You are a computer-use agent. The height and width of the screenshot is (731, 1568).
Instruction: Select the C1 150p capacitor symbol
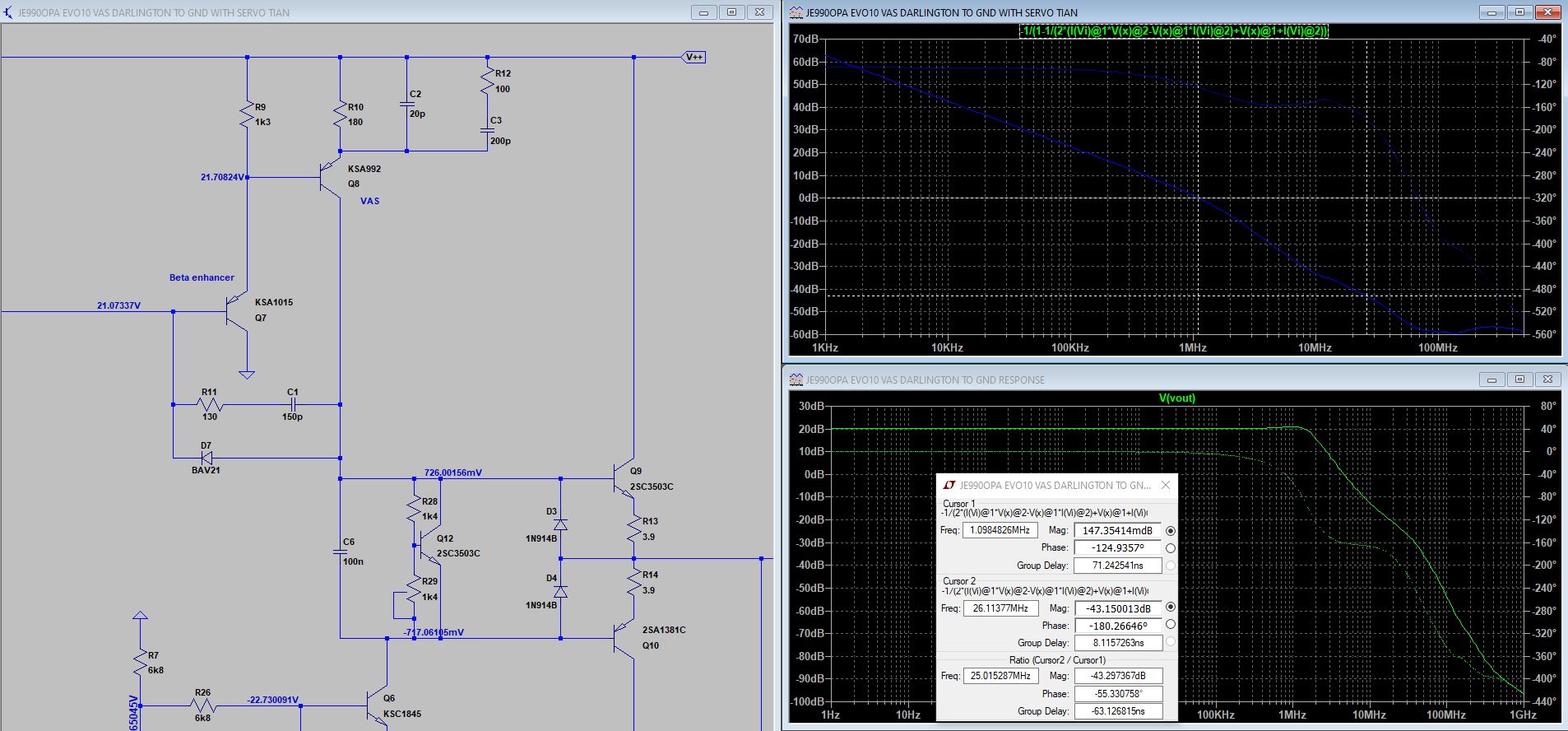[x=293, y=404]
